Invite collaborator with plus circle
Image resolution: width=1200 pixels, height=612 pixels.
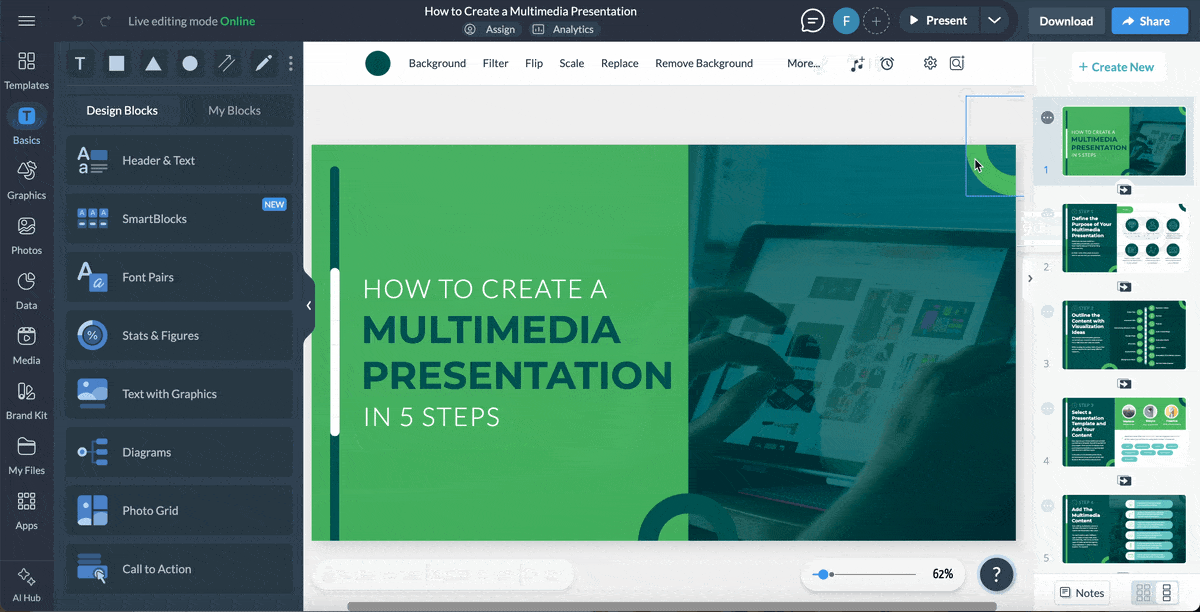coord(876,21)
